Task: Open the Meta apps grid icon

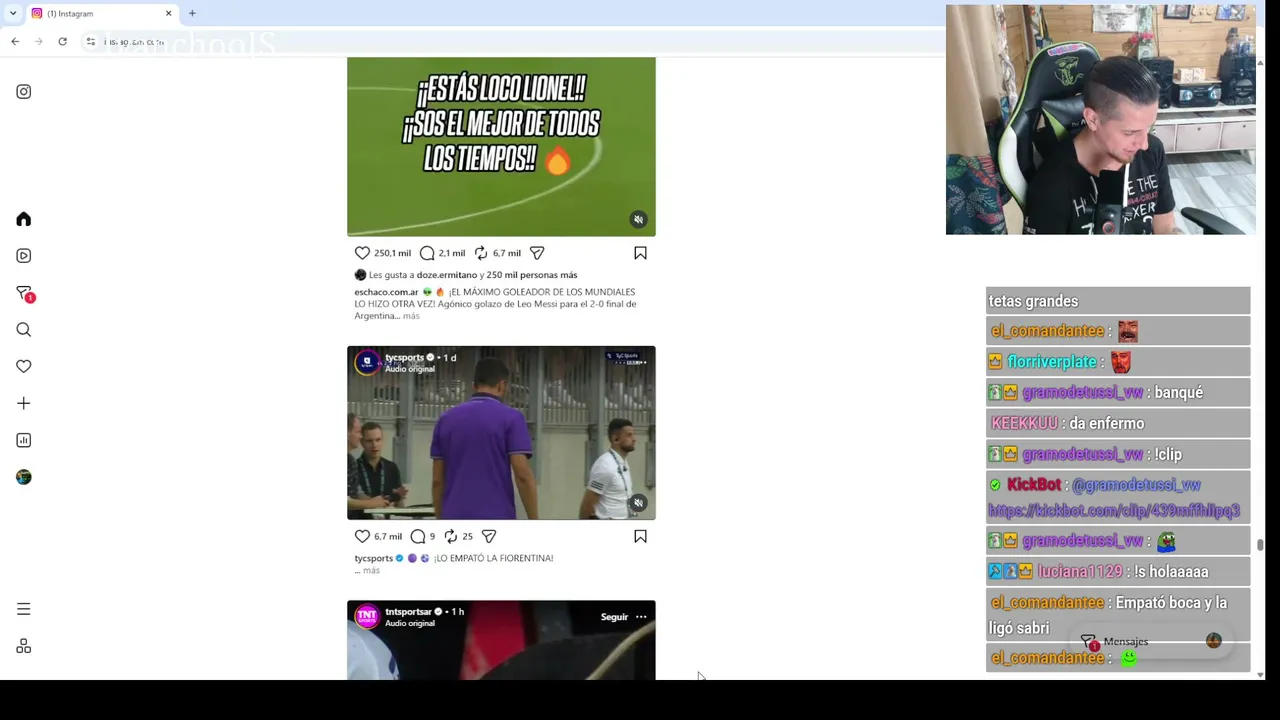Action: (24, 646)
